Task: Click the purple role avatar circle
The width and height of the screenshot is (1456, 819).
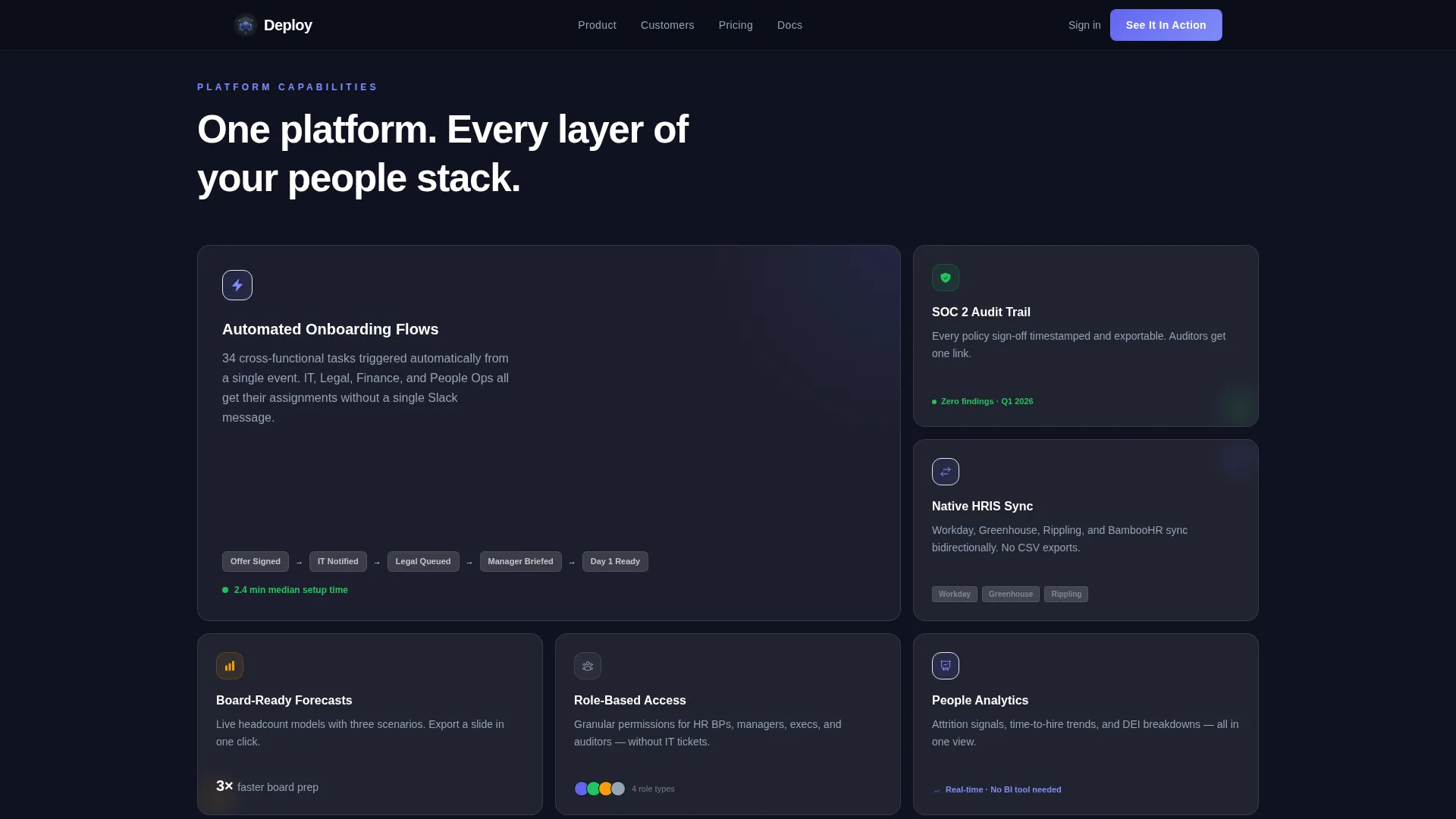Action: tap(582, 789)
